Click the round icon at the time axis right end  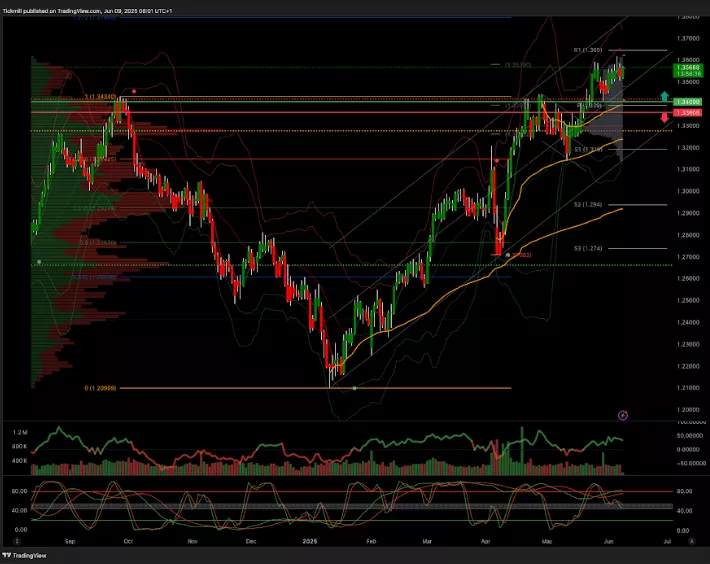(x=692, y=540)
